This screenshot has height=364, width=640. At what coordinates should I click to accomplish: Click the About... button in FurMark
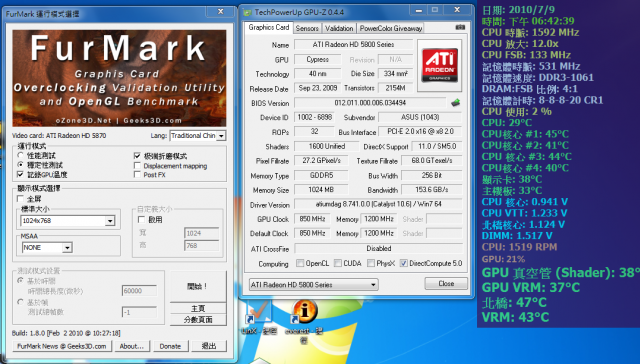click(x=131, y=346)
